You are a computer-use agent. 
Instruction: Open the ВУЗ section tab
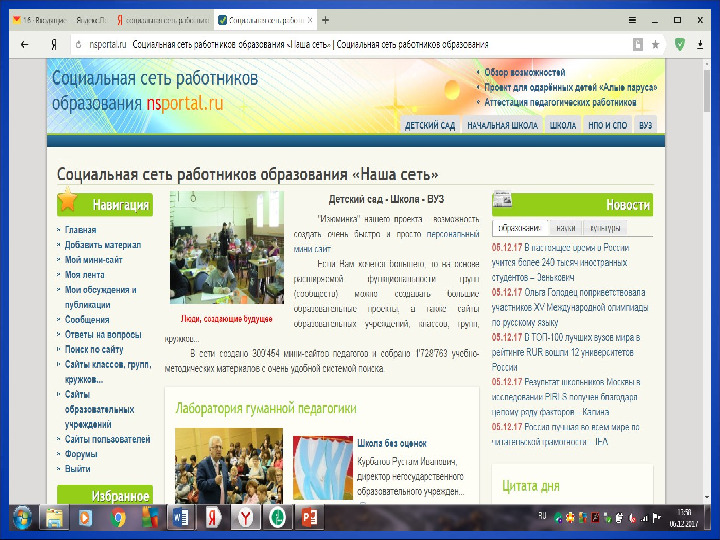[x=645, y=125]
